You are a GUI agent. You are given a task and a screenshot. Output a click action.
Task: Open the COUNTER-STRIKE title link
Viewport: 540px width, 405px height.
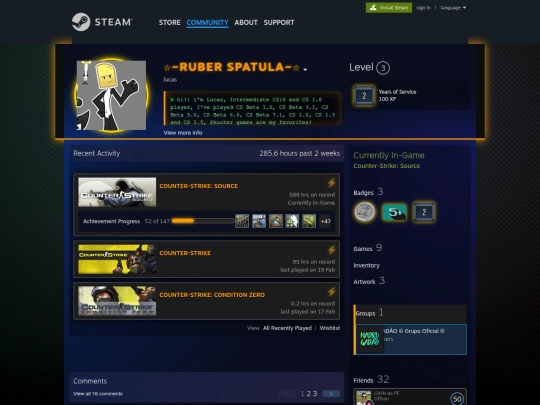(x=185, y=253)
